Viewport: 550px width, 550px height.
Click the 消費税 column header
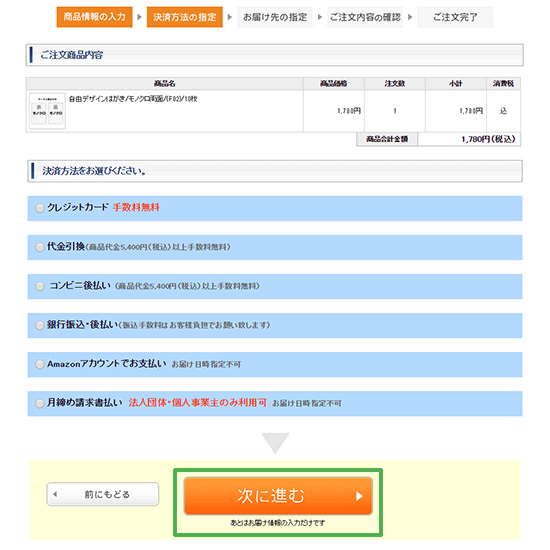click(x=503, y=83)
